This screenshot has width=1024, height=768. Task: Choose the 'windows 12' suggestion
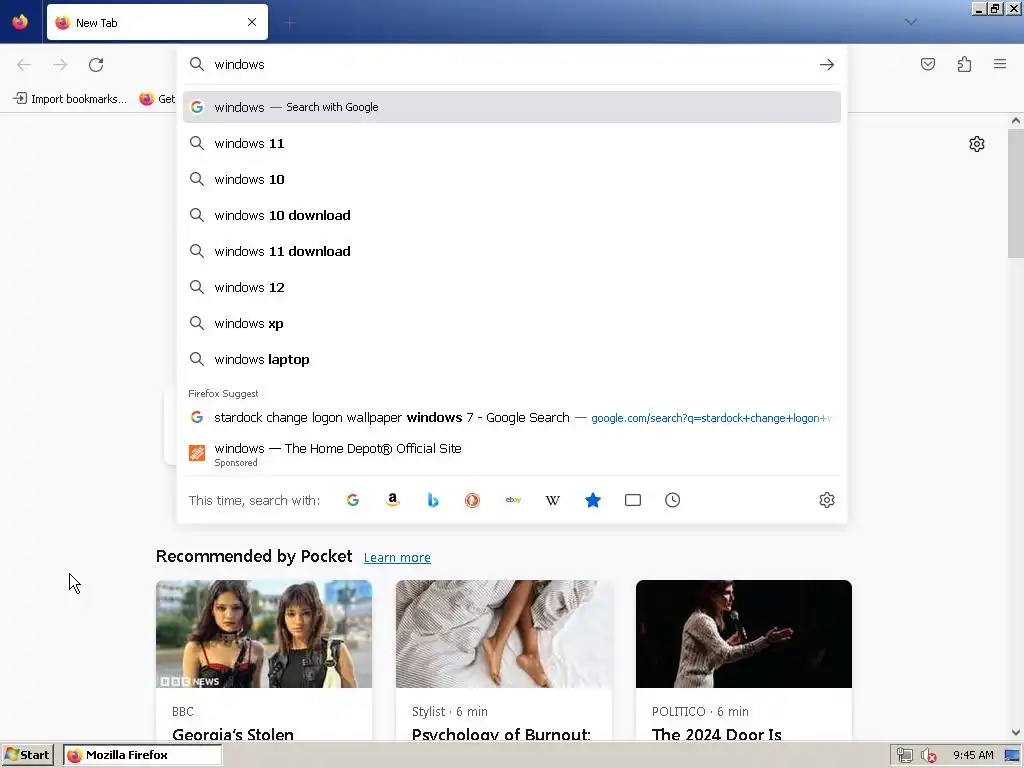click(512, 287)
